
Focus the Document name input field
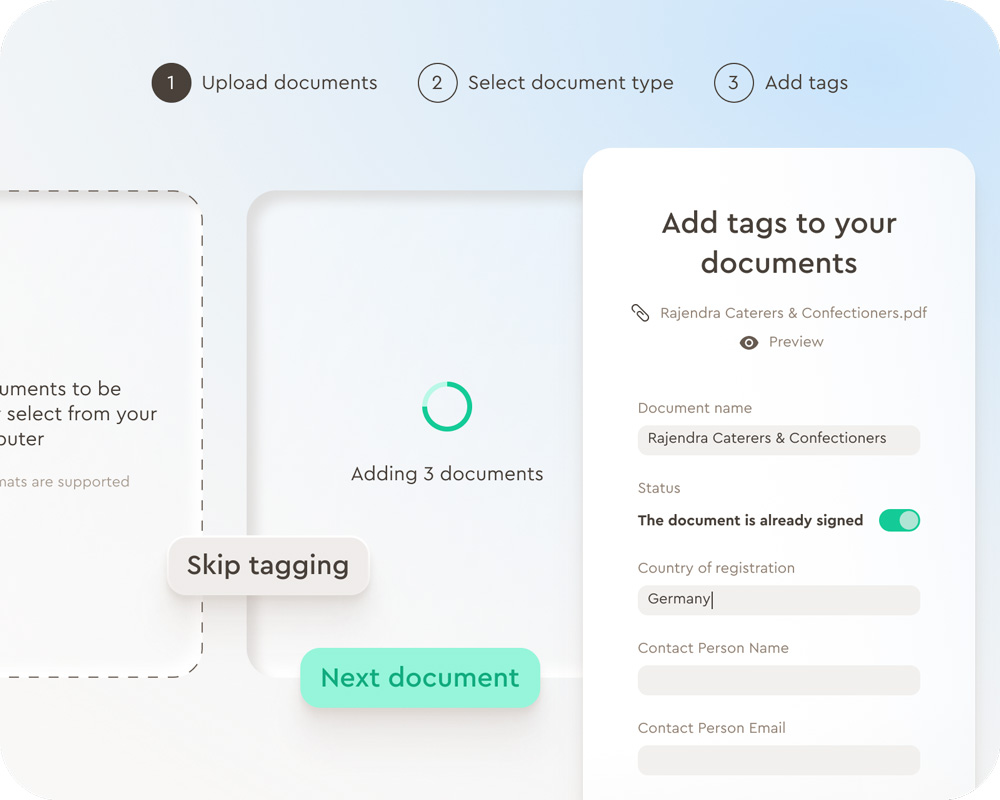click(778, 439)
